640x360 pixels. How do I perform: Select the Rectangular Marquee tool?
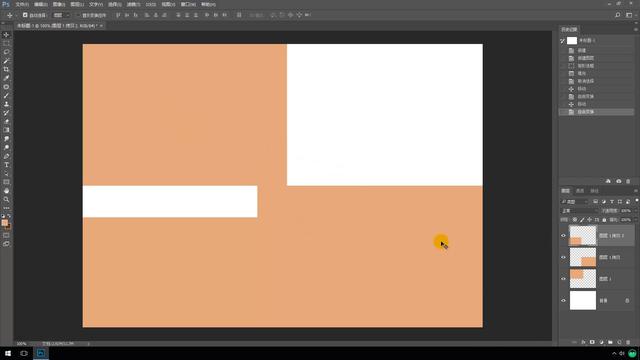6,43
